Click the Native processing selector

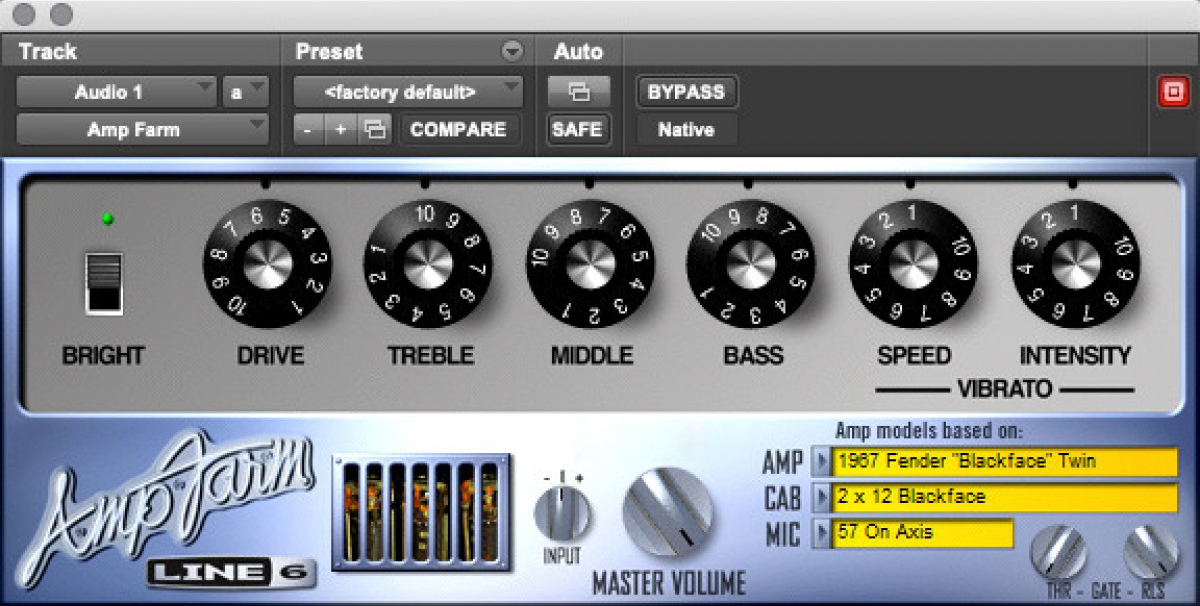[x=686, y=129]
